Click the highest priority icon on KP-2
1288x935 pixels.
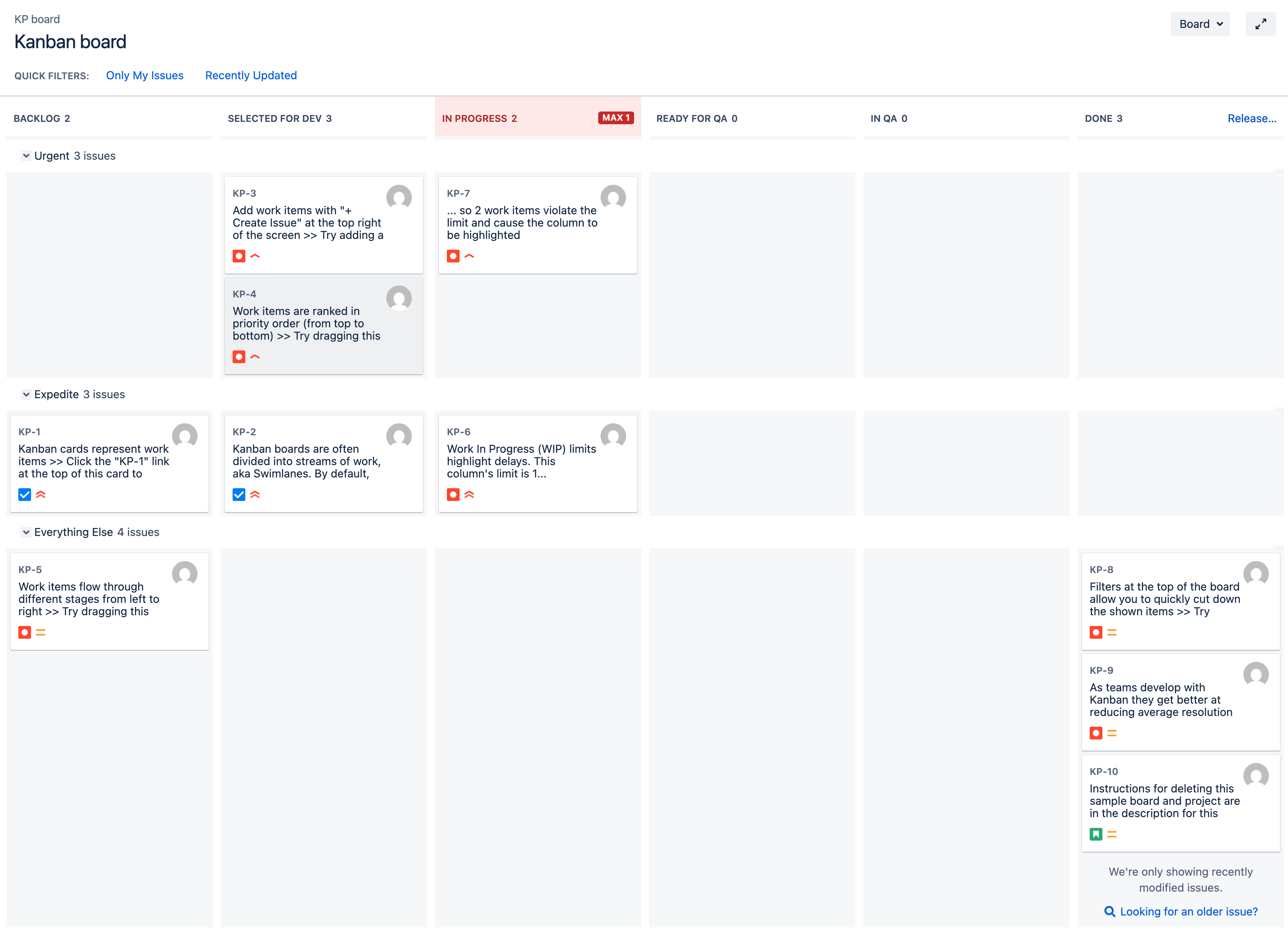(255, 495)
